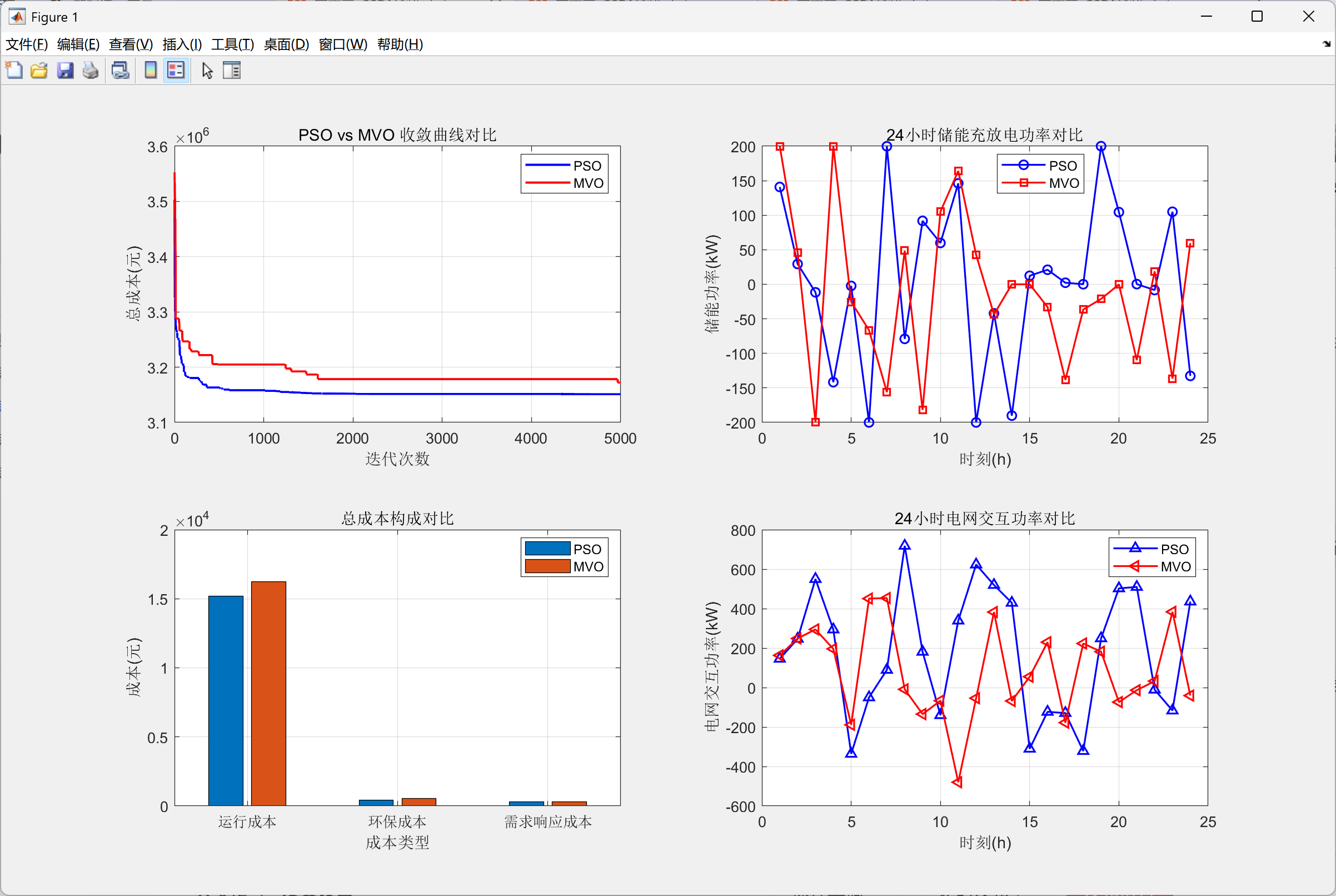
Task: Insert a colorbar with the gradient icon
Action: 150,70
